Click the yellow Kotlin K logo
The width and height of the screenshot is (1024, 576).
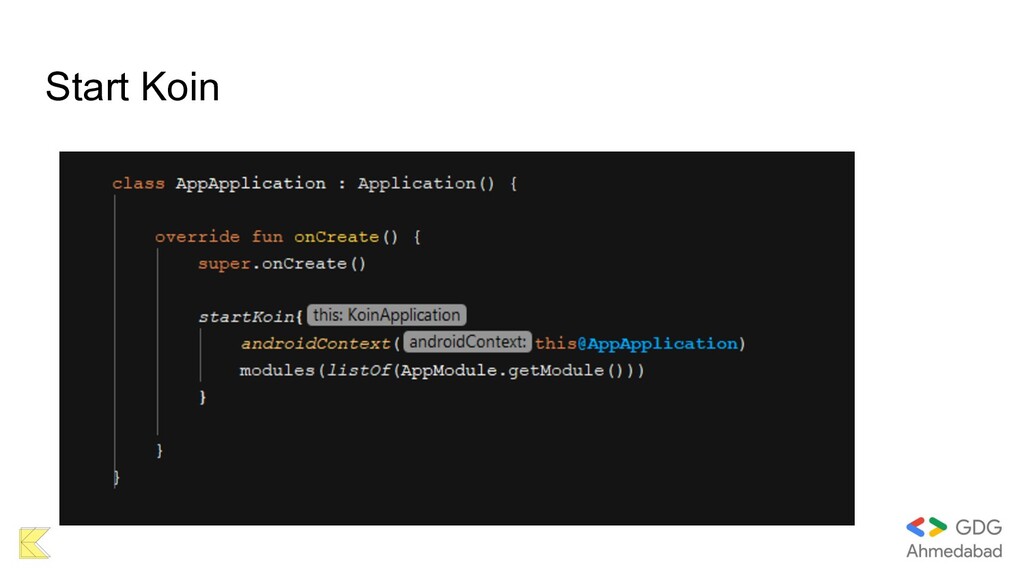pyautogui.click(x=35, y=543)
